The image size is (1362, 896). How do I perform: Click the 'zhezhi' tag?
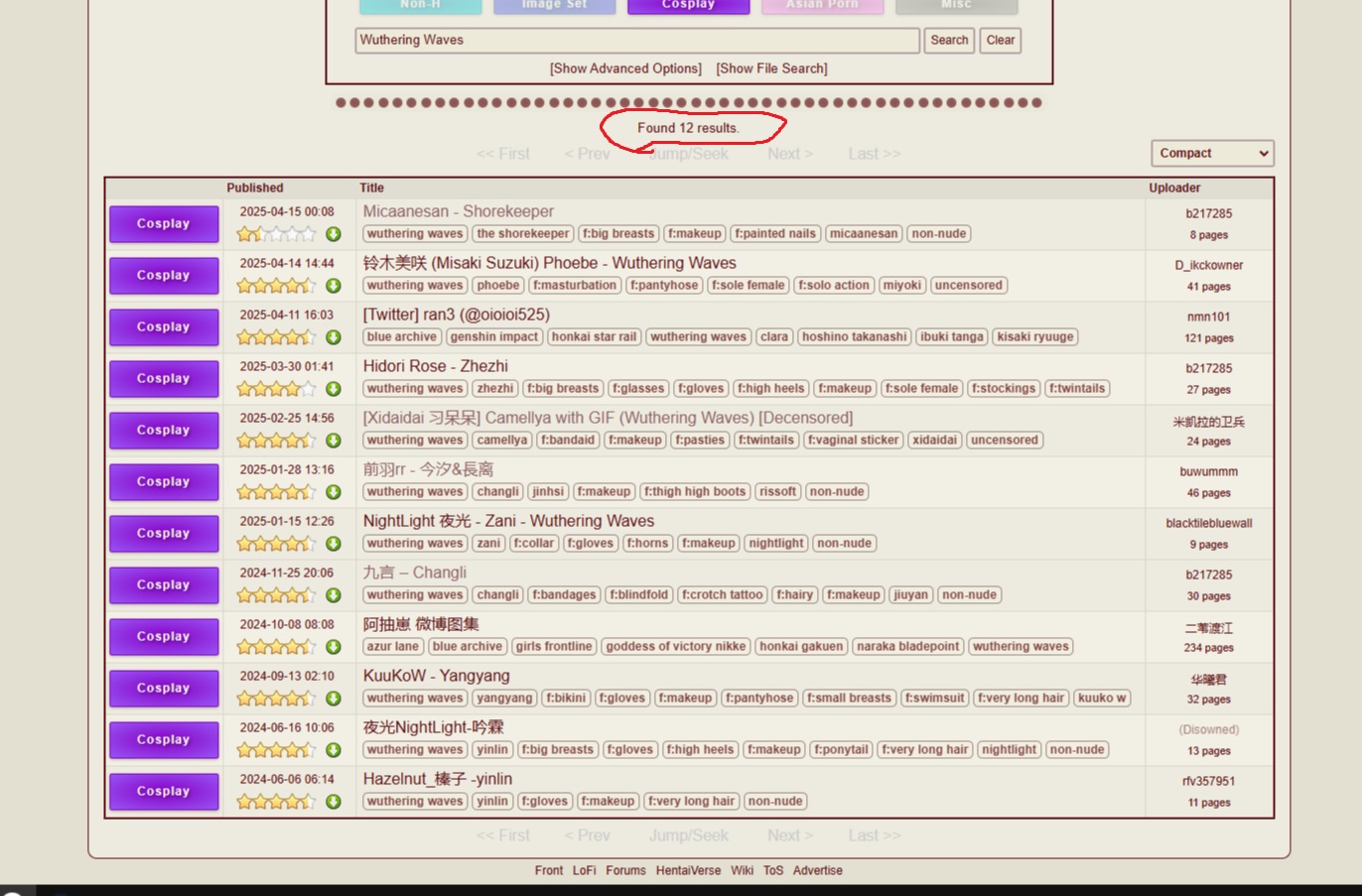click(494, 389)
